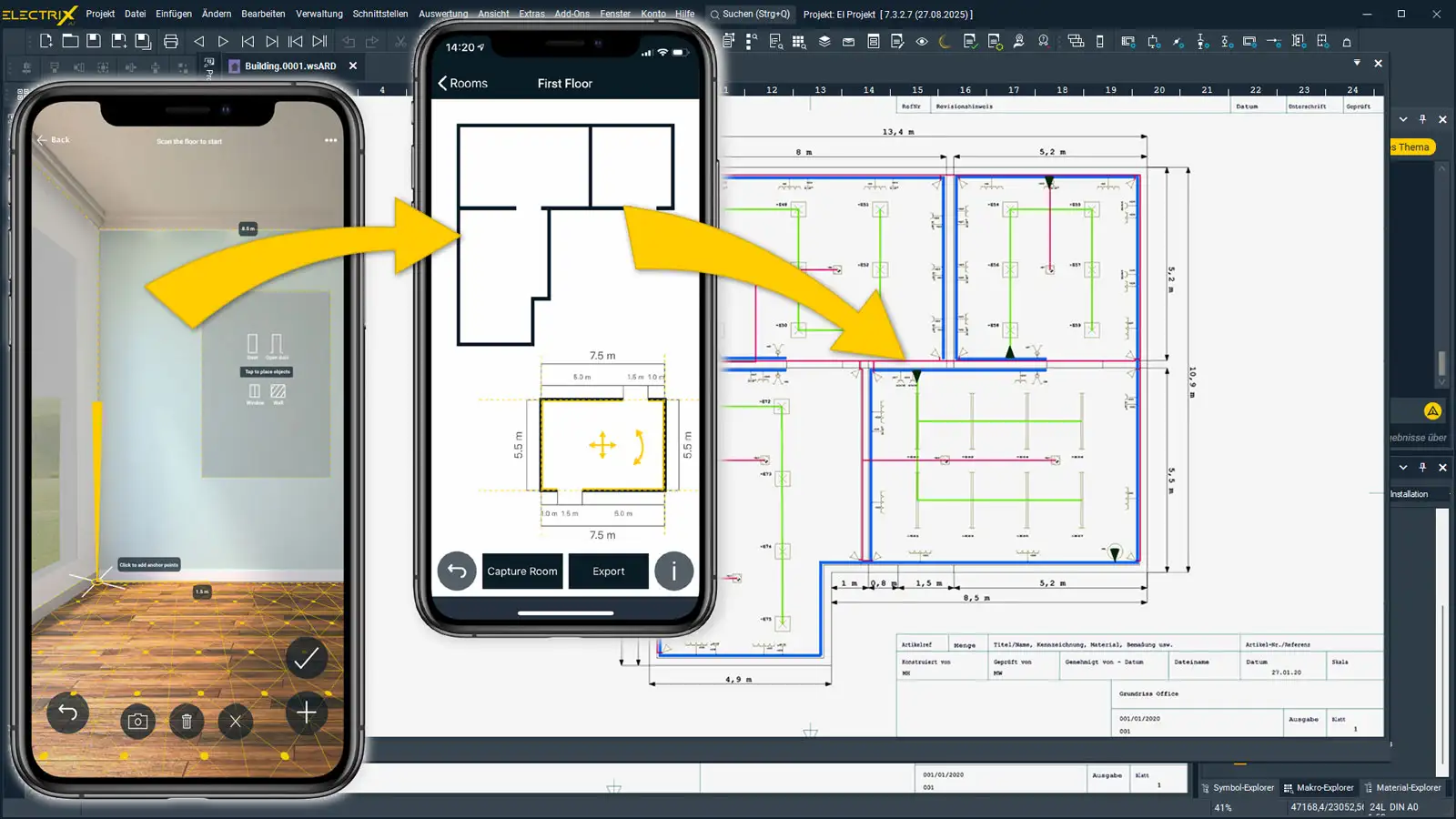This screenshot has height=819, width=1456.
Task: Close the Building.0001.wsARD tab
Action: point(353,66)
